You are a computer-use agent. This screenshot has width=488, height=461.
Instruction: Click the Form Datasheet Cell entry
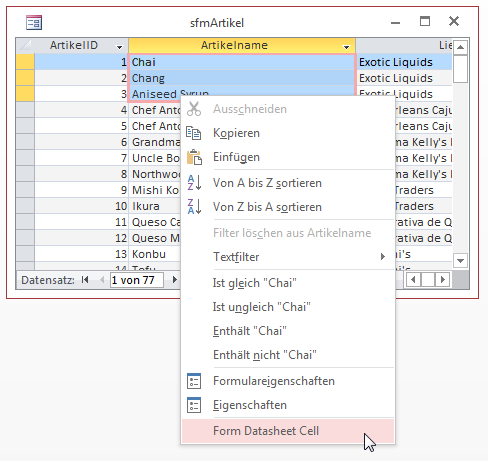pyautogui.click(x=288, y=431)
